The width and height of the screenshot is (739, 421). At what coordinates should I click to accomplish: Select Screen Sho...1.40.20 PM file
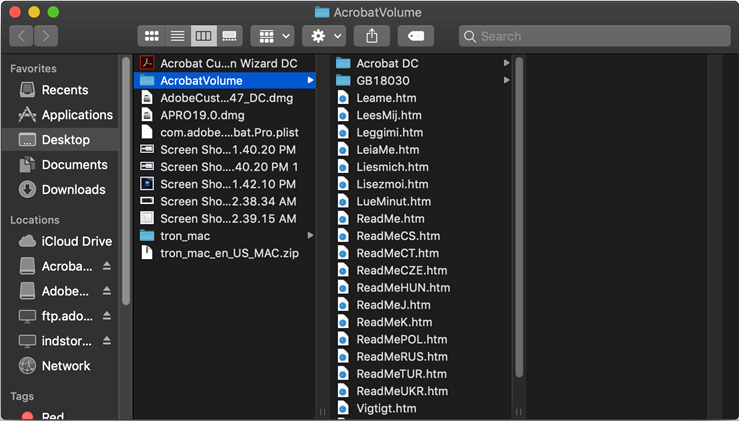click(224, 149)
